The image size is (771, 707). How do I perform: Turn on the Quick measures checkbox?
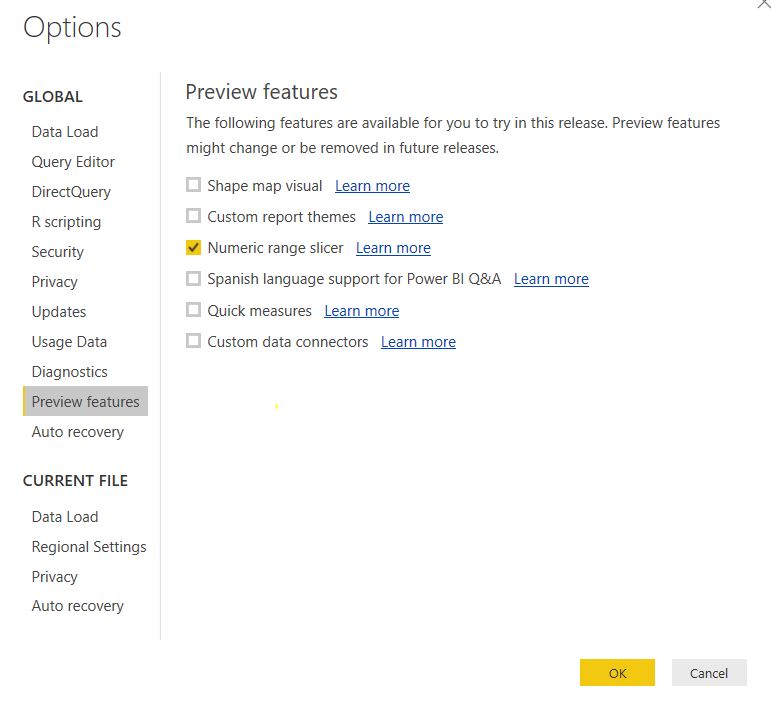pyautogui.click(x=193, y=310)
